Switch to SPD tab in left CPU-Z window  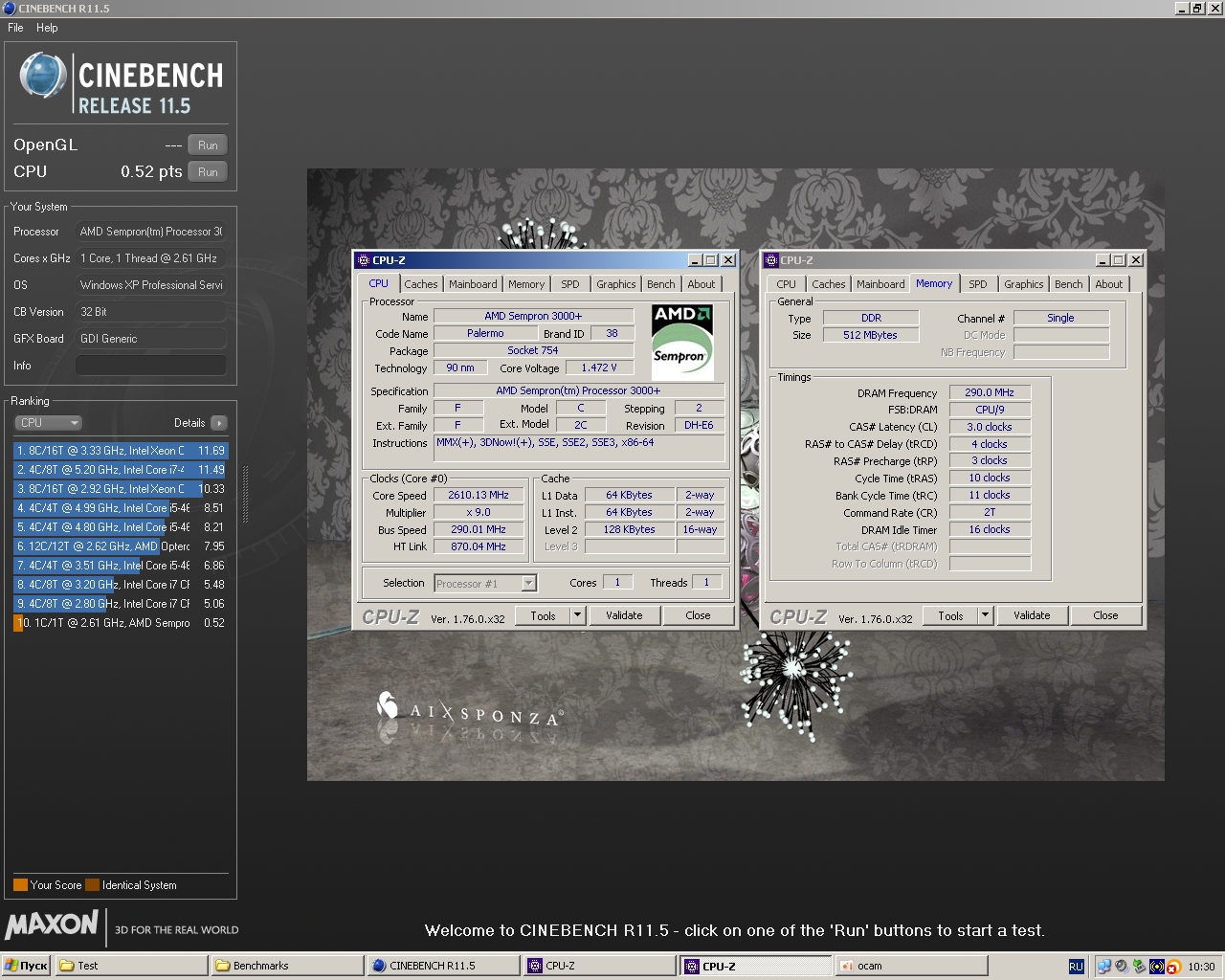[570, 284]
